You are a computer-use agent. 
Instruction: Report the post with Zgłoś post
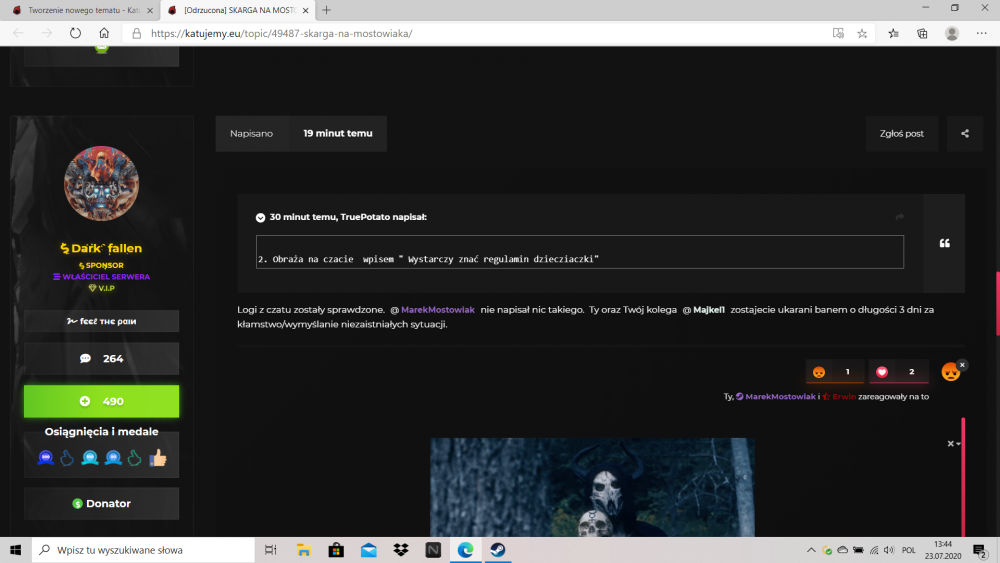click(902, 133)
